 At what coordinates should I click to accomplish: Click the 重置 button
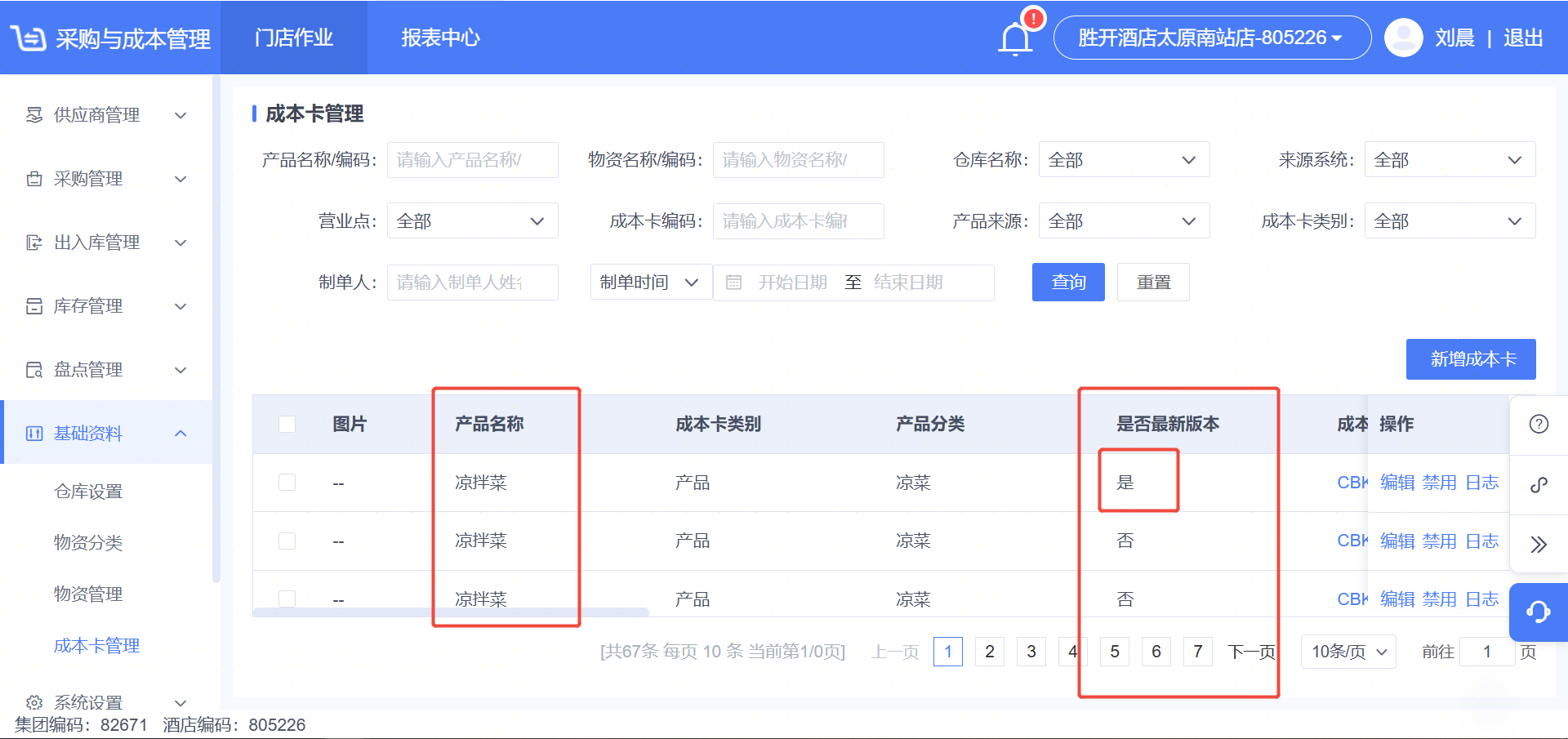tap(1153, 283)
